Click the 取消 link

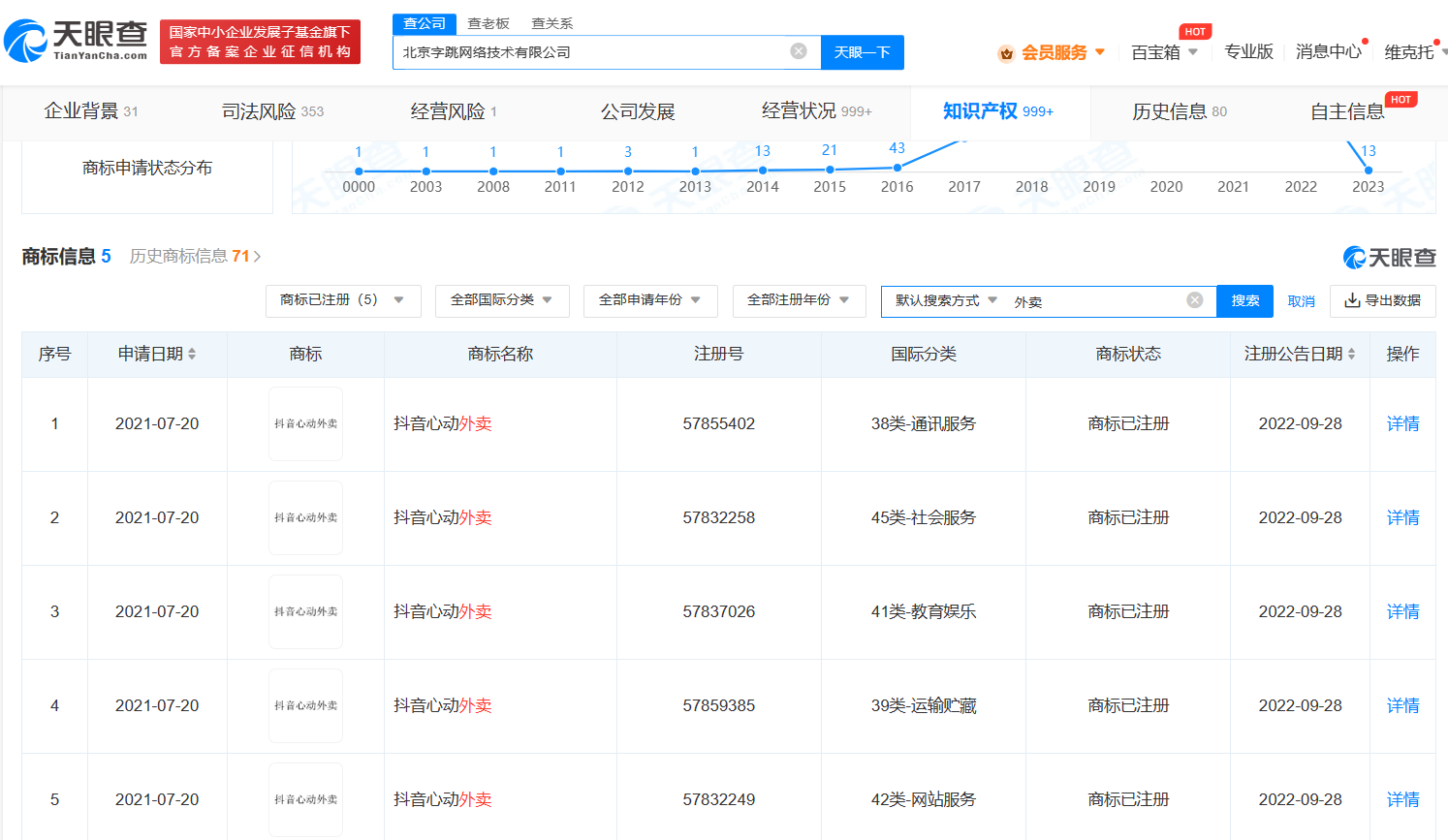click(1302, 301)
